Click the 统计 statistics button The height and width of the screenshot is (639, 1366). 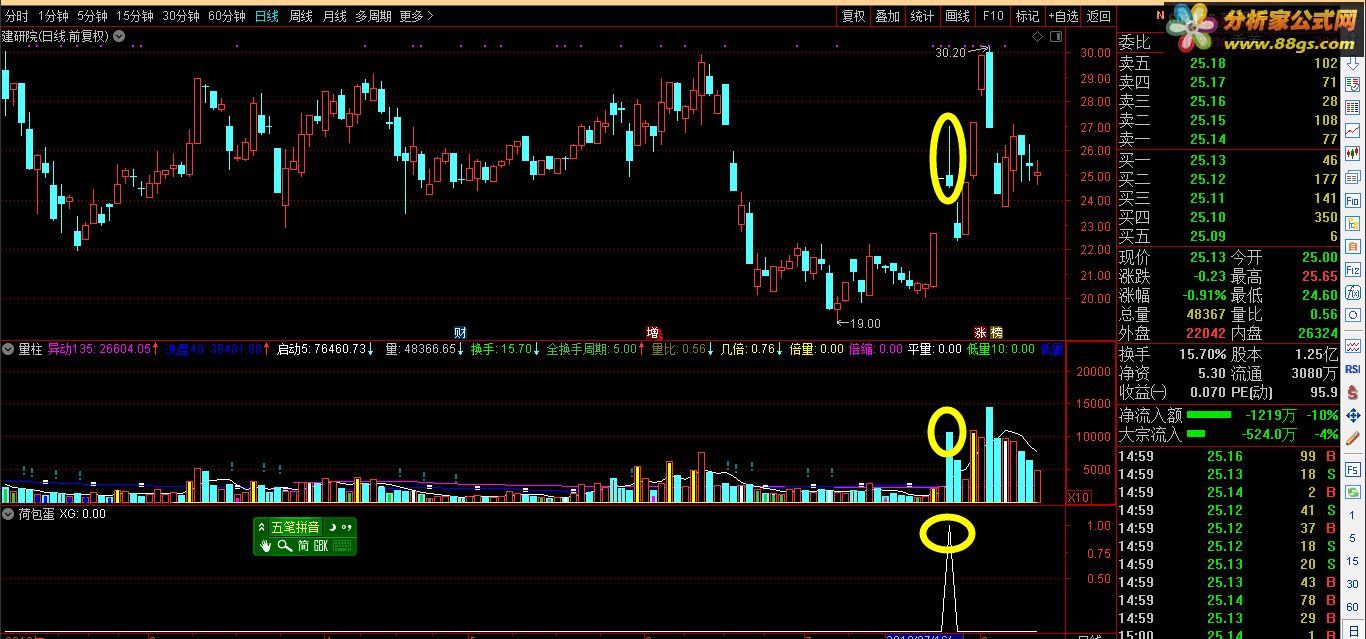923,16
